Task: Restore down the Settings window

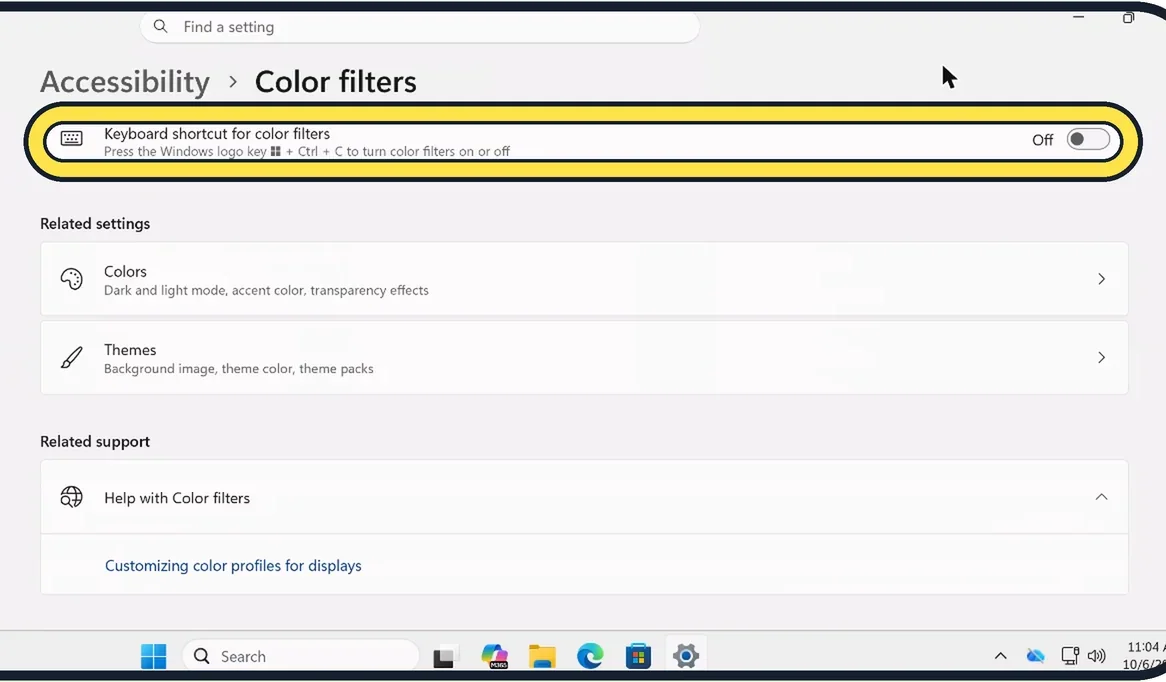Action: pyautogui.click(x=1128, y=17)
